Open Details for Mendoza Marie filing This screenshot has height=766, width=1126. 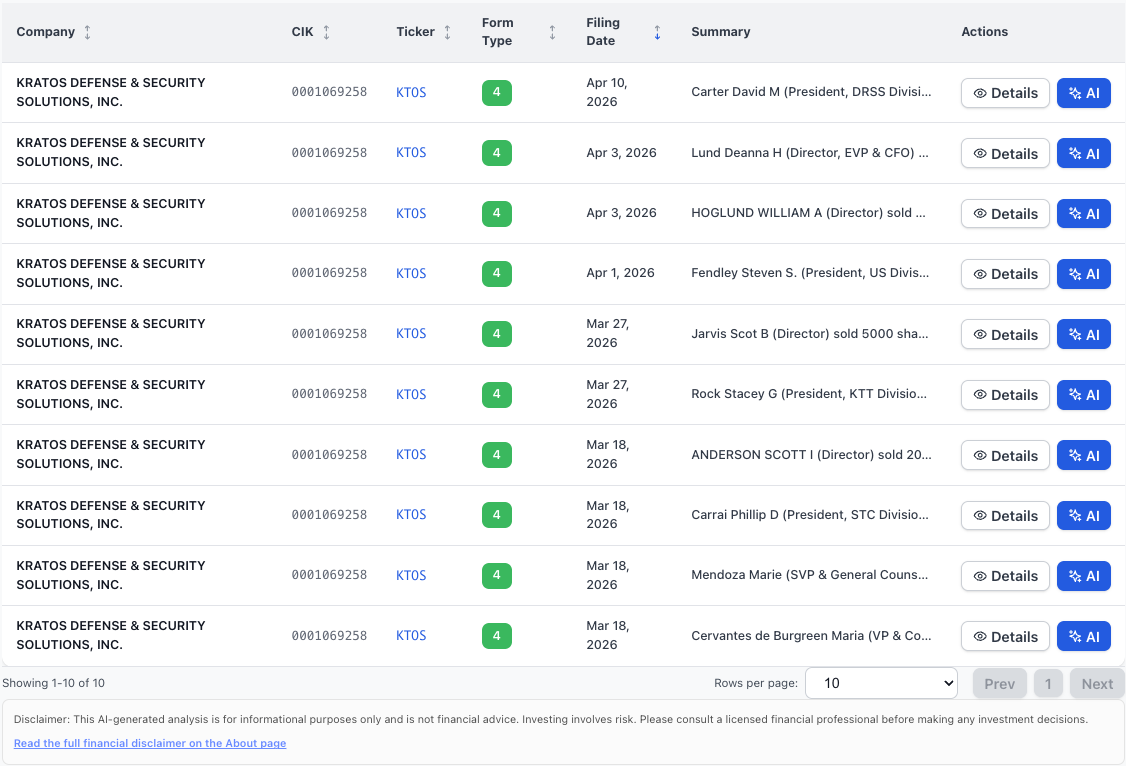click(1005, 576)
